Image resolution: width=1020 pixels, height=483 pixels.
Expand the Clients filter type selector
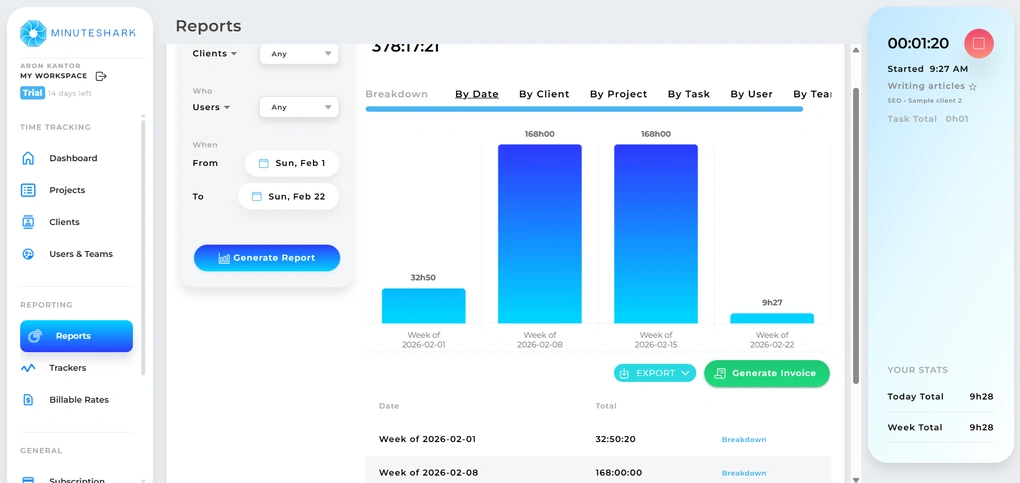pos(215,54)
